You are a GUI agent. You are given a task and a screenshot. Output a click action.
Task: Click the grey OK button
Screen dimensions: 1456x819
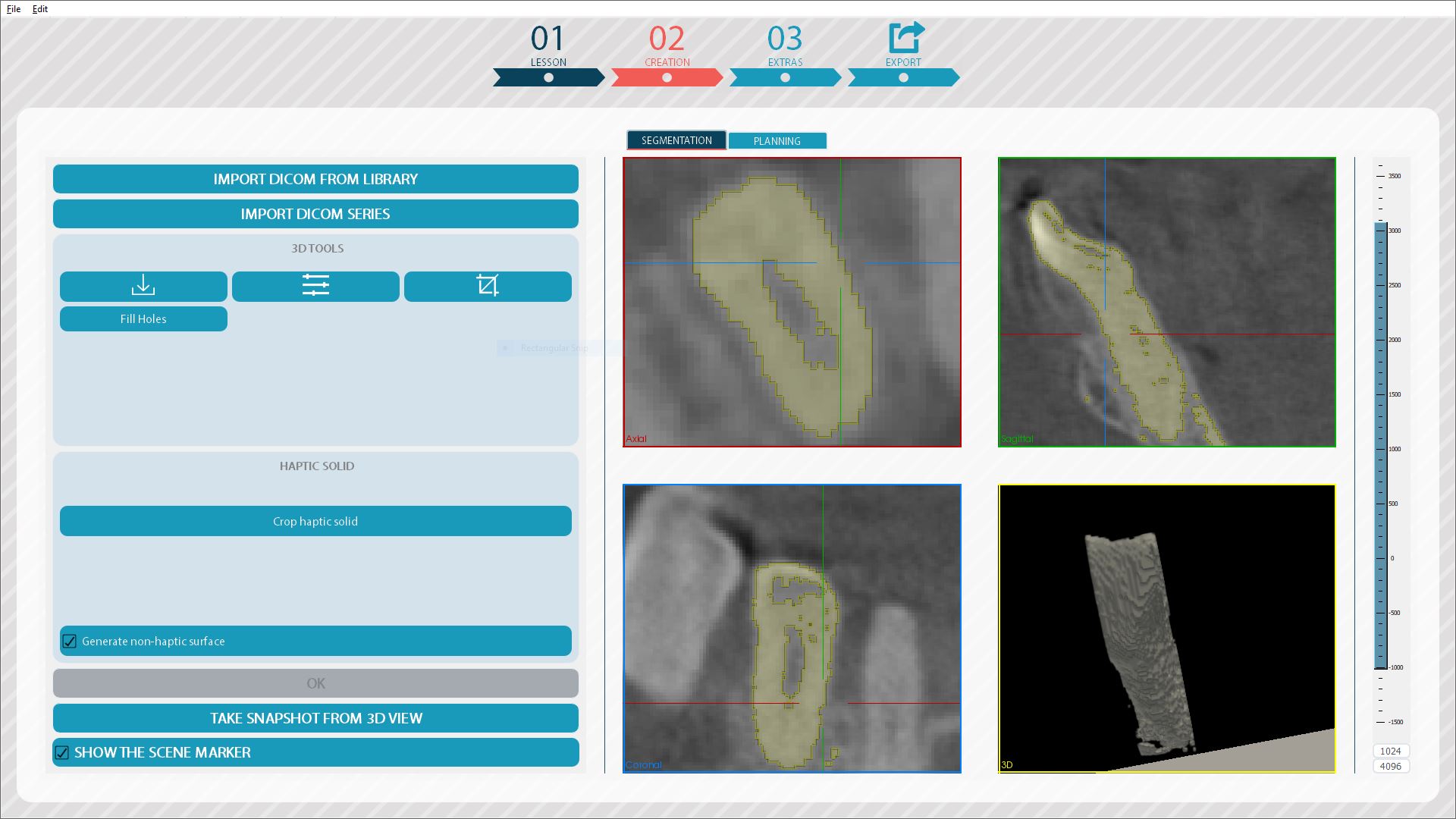(x=315, y=683)
